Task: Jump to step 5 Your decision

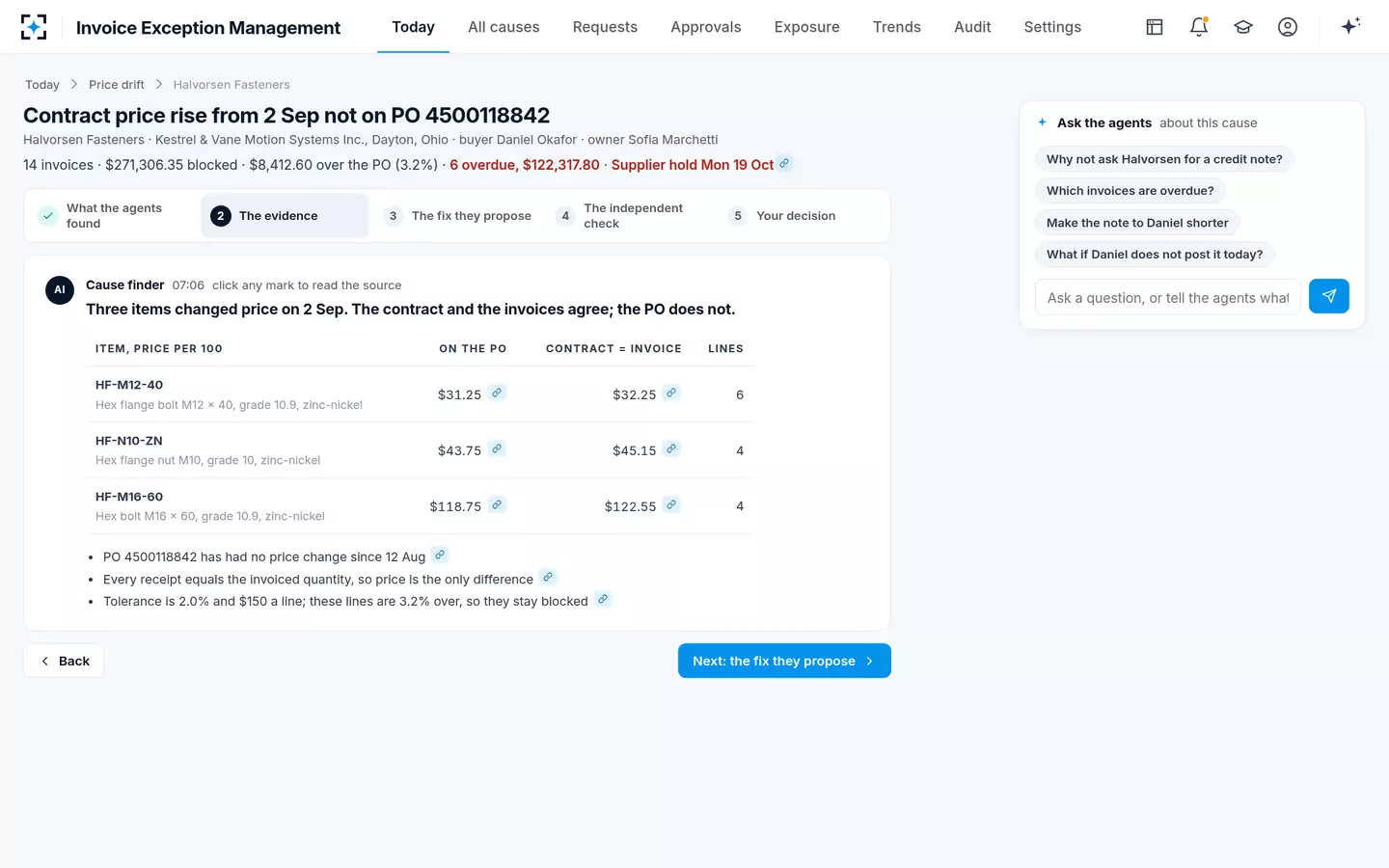Action: [803, 216]
